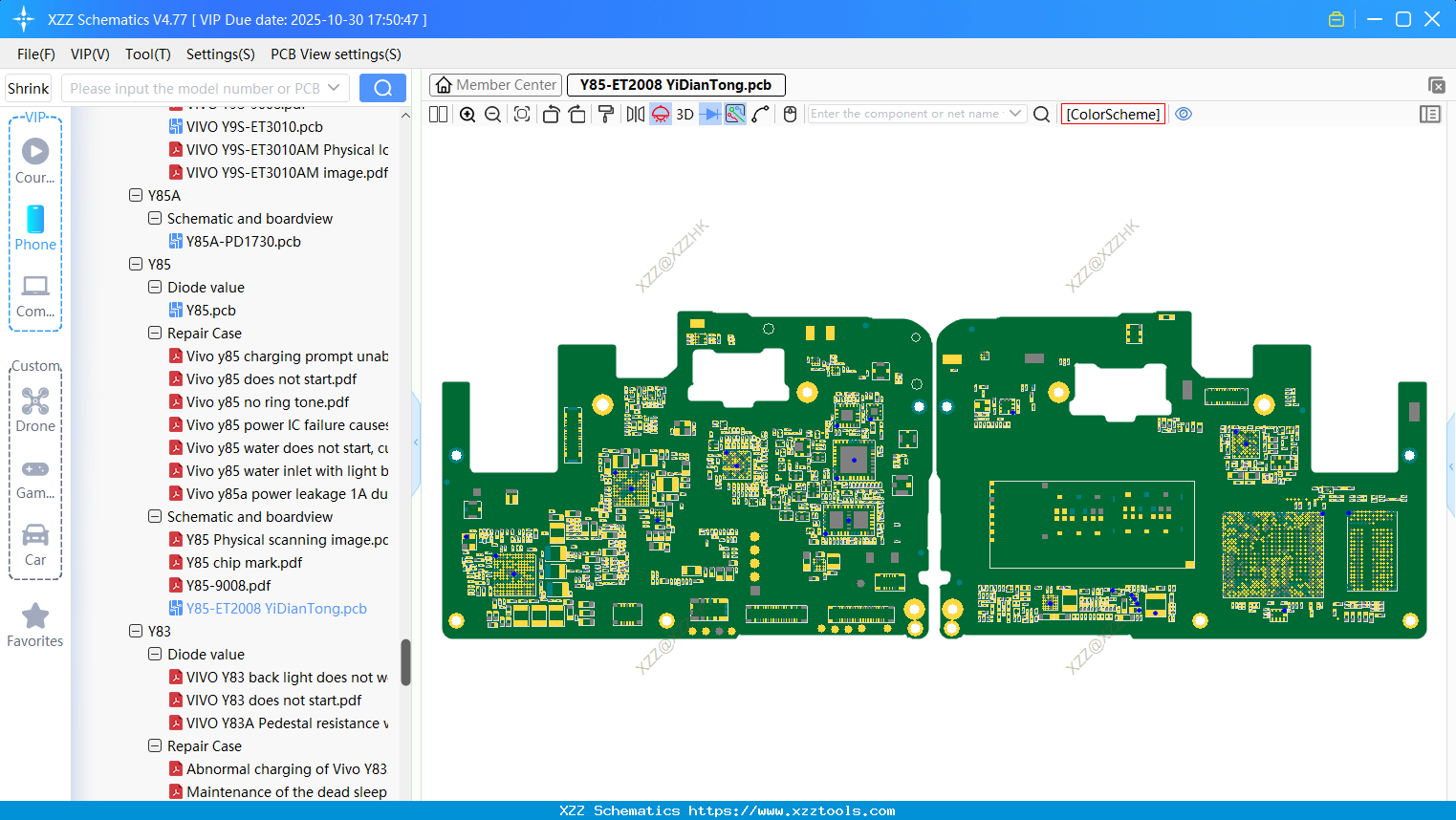Screen dimensions: 1456x820
Task: Open the Y85.pcb file
Action: tap(211, 310)
